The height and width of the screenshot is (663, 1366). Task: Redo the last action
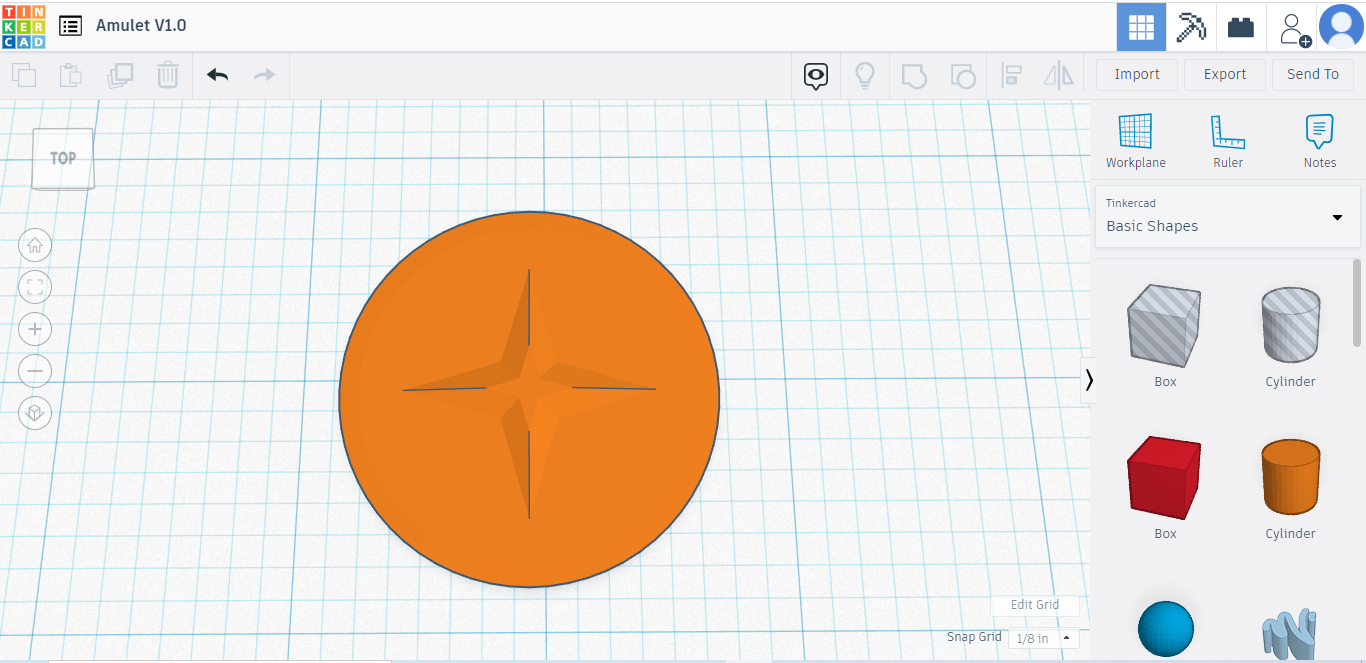click(264, 75)
